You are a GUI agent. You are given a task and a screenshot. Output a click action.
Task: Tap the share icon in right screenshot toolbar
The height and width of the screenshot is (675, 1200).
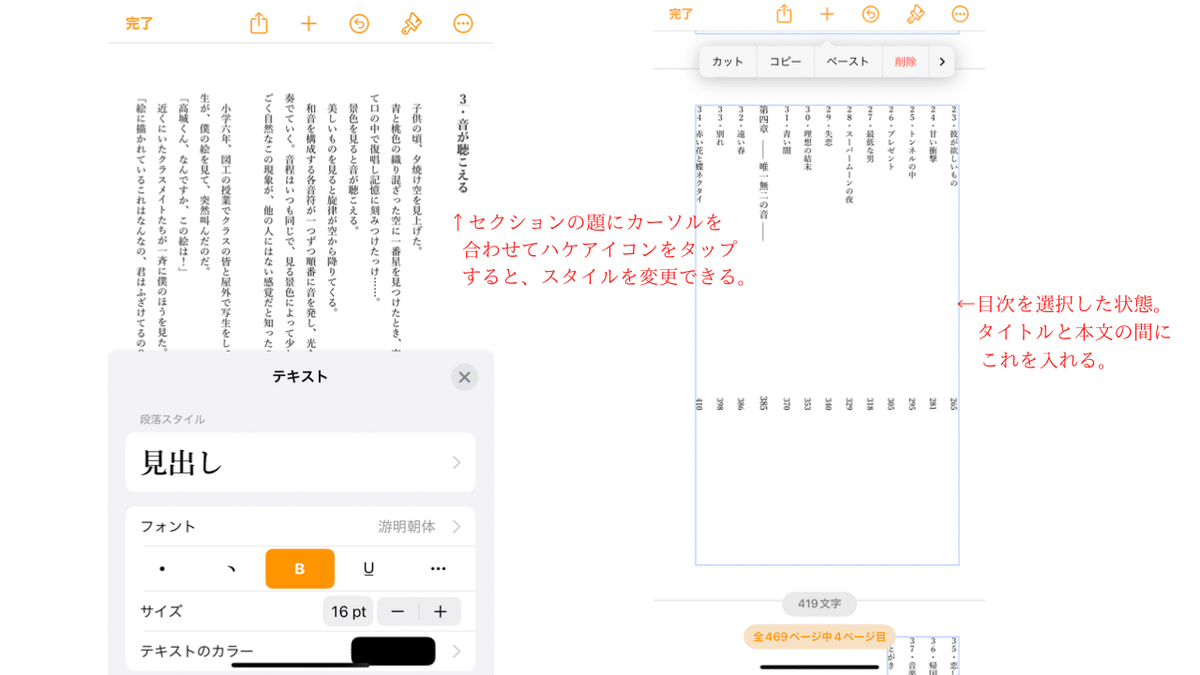(x=784, y=14)
